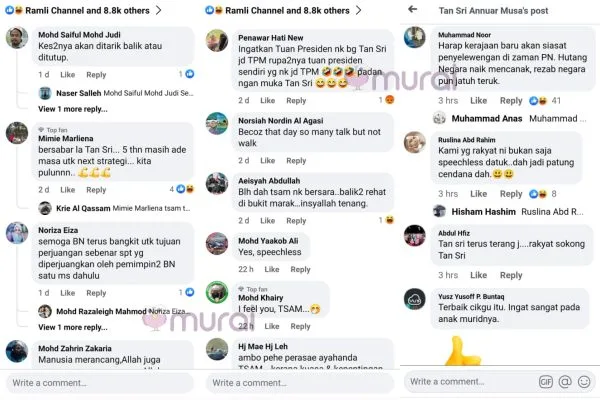Image resolution: width=600 pixels, height=400 pixels.
Task: View reaction icons on Muhammad Noor's comment
Action: click(538, 101)
